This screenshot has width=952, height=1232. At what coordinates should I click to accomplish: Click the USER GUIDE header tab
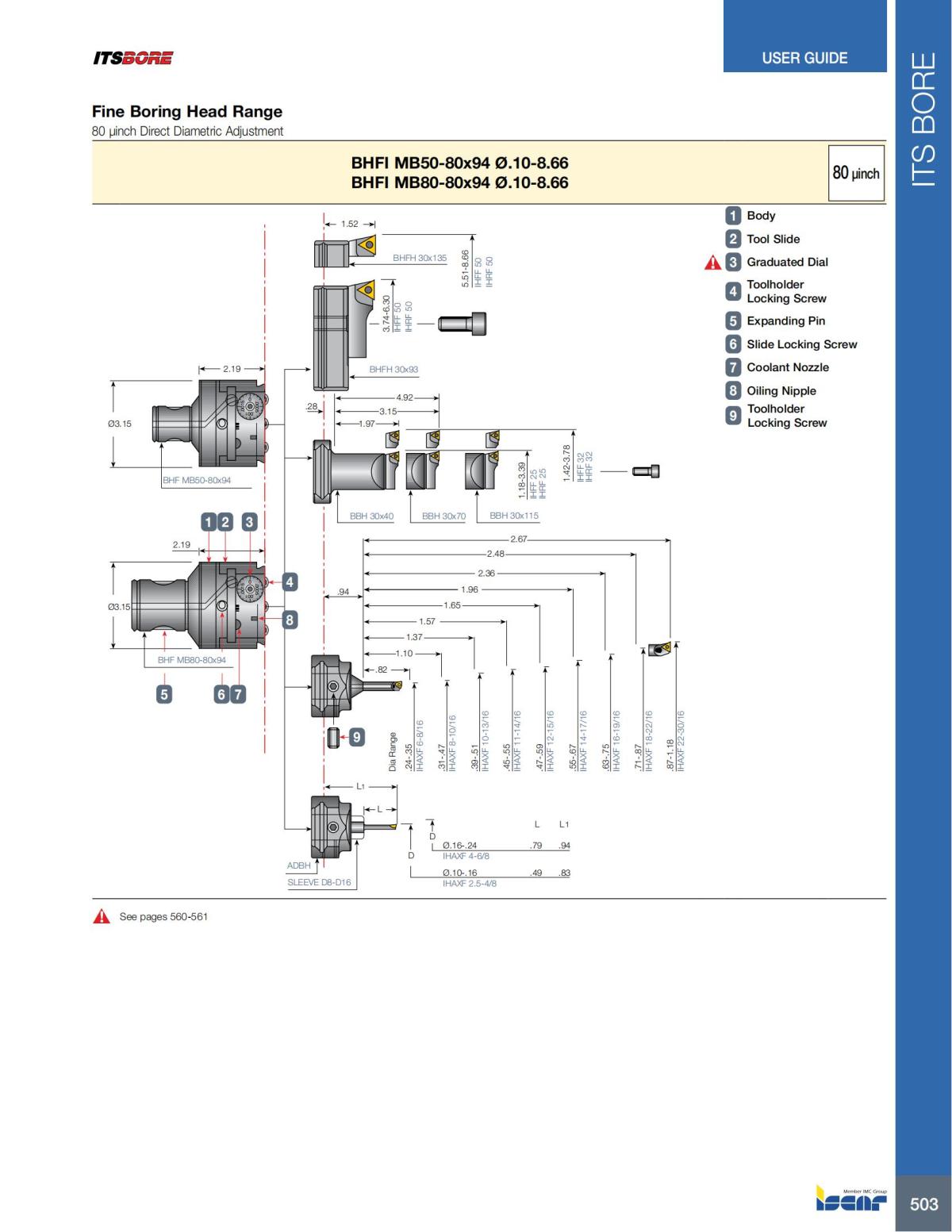point(804,36)
